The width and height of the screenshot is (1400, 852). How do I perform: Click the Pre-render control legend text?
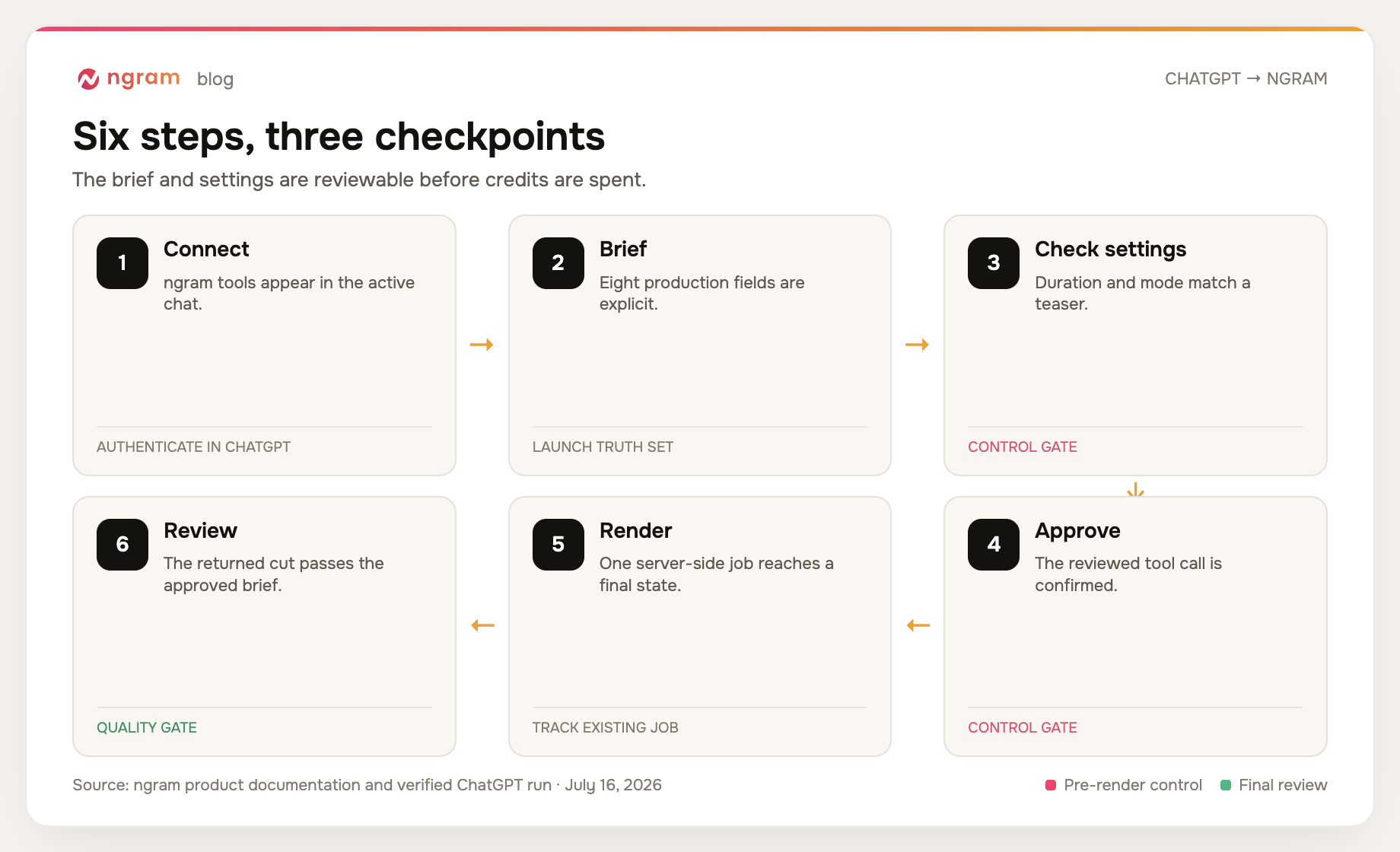[x=1133, y=785]
